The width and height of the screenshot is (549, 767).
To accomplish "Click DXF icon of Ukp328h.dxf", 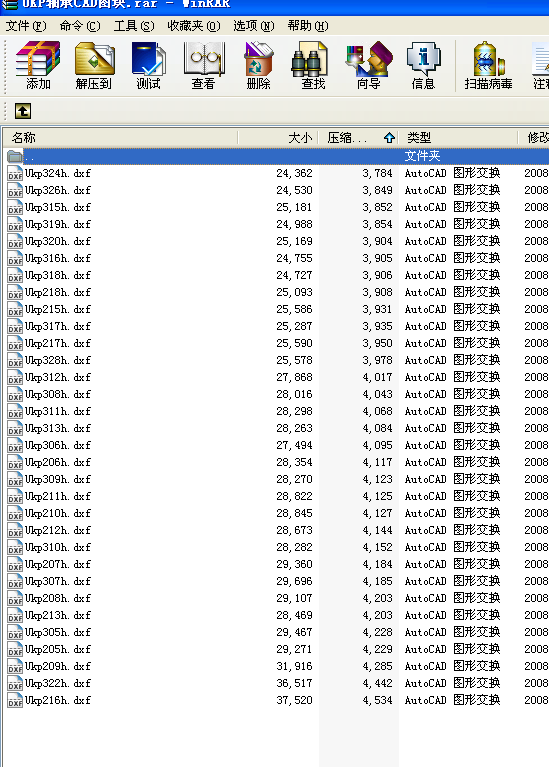I will pos(15,361).
